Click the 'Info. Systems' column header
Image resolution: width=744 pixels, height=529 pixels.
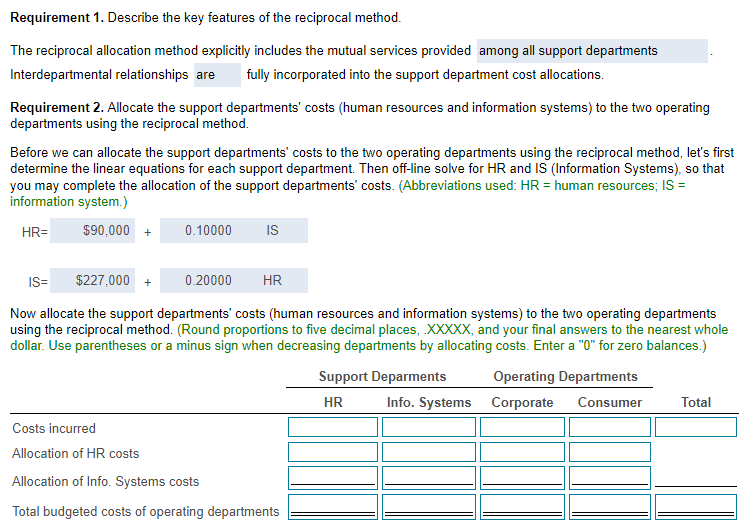pyautogui.click(x=429, y=402)
